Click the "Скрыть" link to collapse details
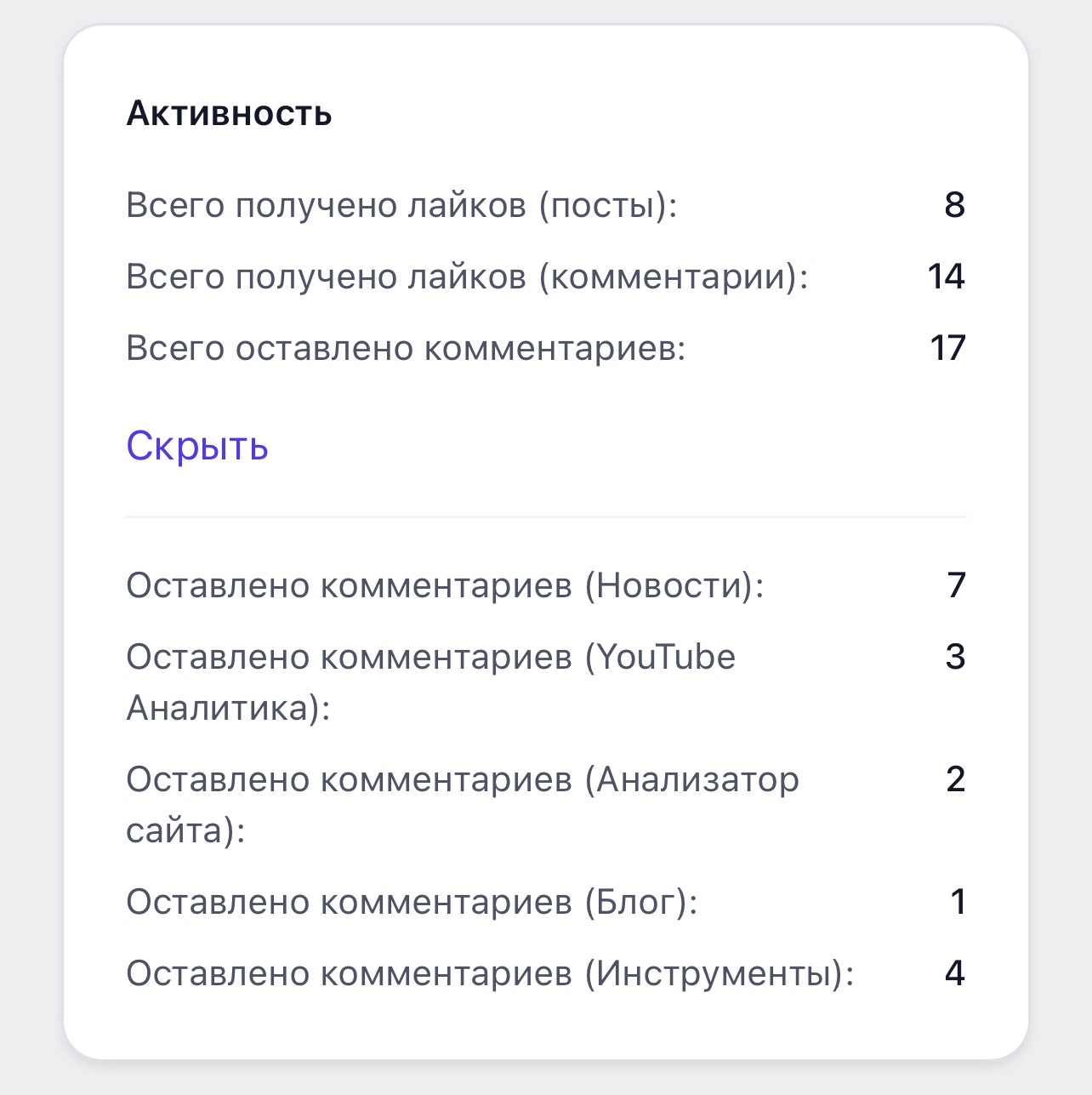Image resolution: width=1092 pixels, height=1095 pixels. click(x=197, y=445)
